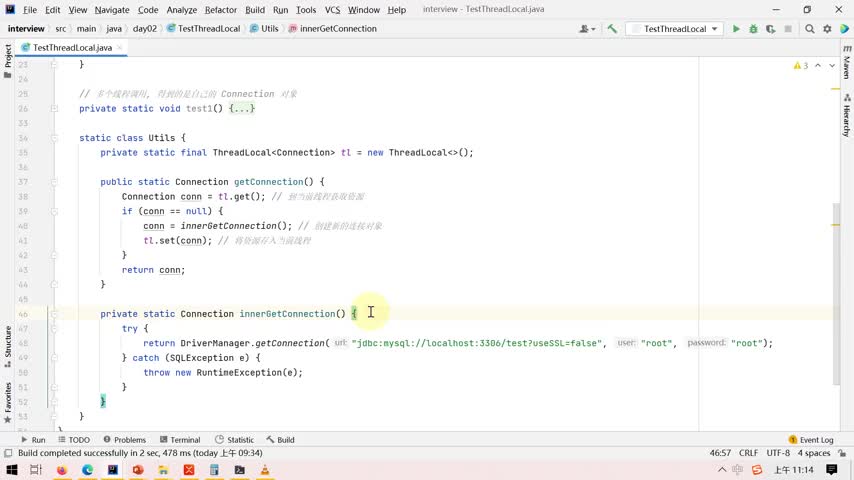Click the stop process icon
The image size is (854, 480).
click(x=788, y=29)
